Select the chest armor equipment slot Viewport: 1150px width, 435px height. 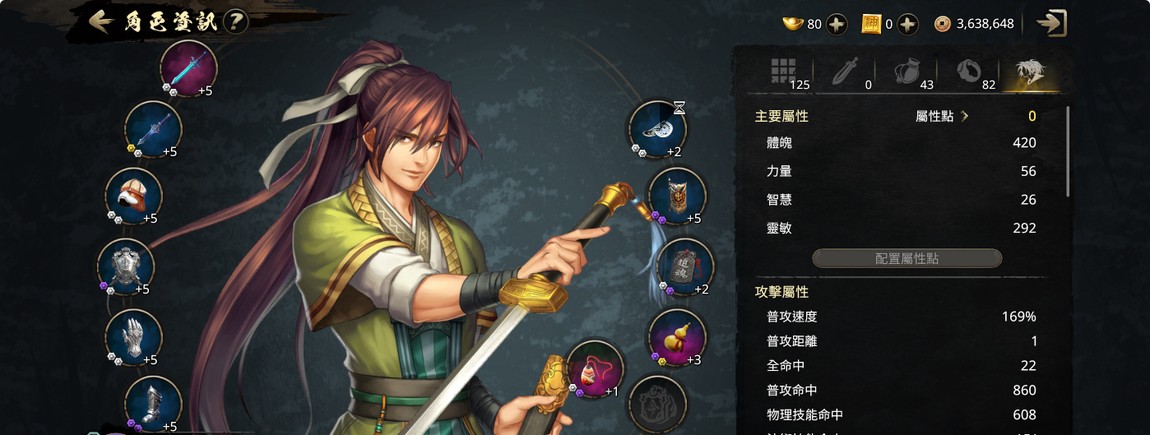(126, 266)
